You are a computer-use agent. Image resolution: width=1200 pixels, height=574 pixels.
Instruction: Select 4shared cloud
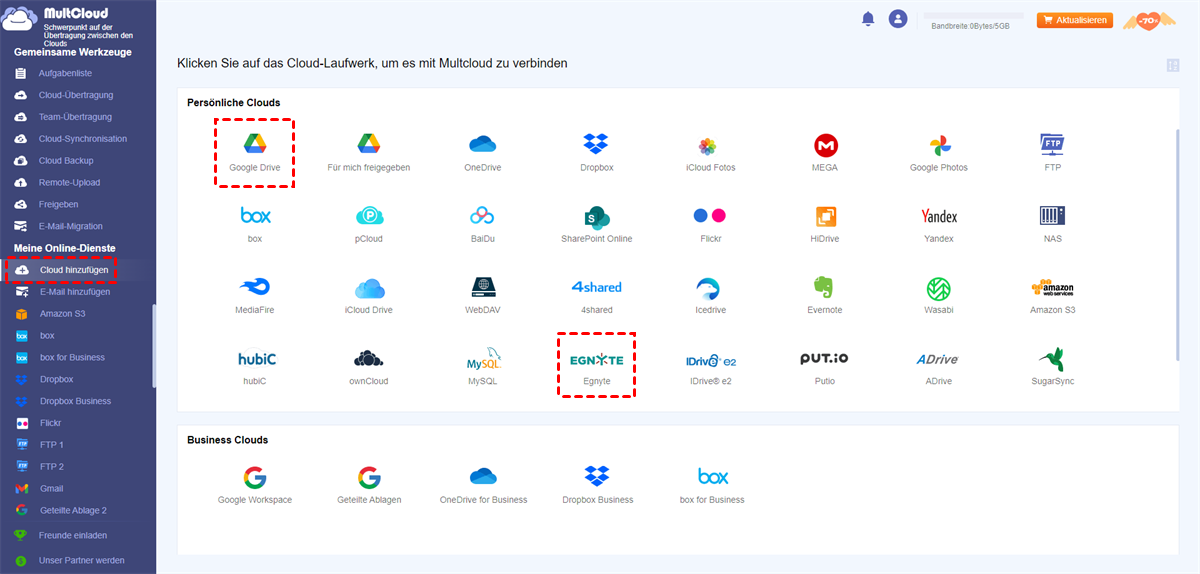[x=597, y=287]
